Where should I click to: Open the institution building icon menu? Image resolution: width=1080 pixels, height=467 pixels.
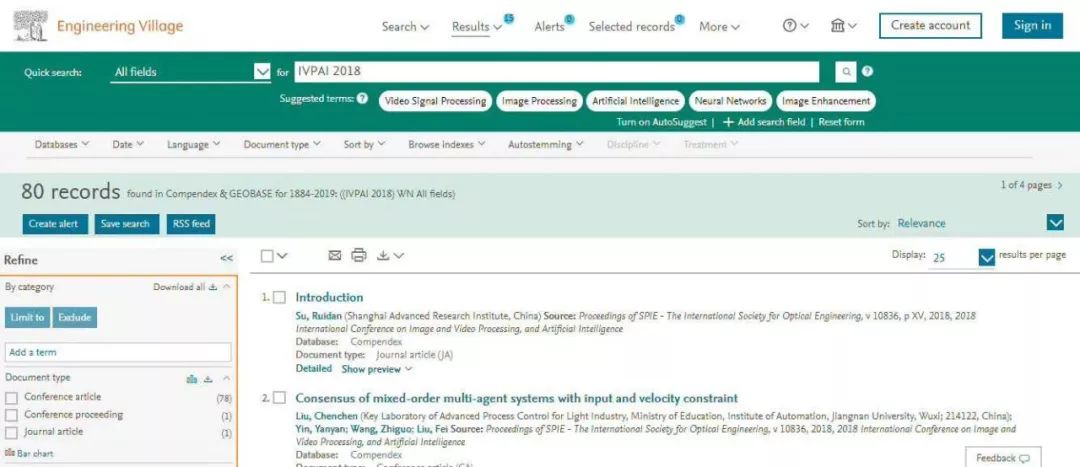pos(843,26)
